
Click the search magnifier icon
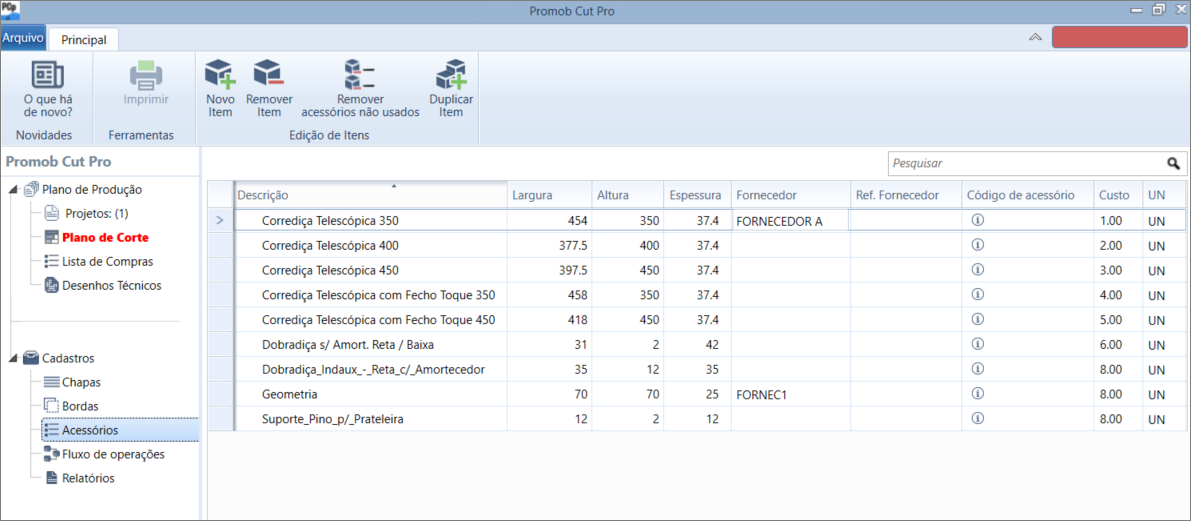click(x=1174, y=163)
